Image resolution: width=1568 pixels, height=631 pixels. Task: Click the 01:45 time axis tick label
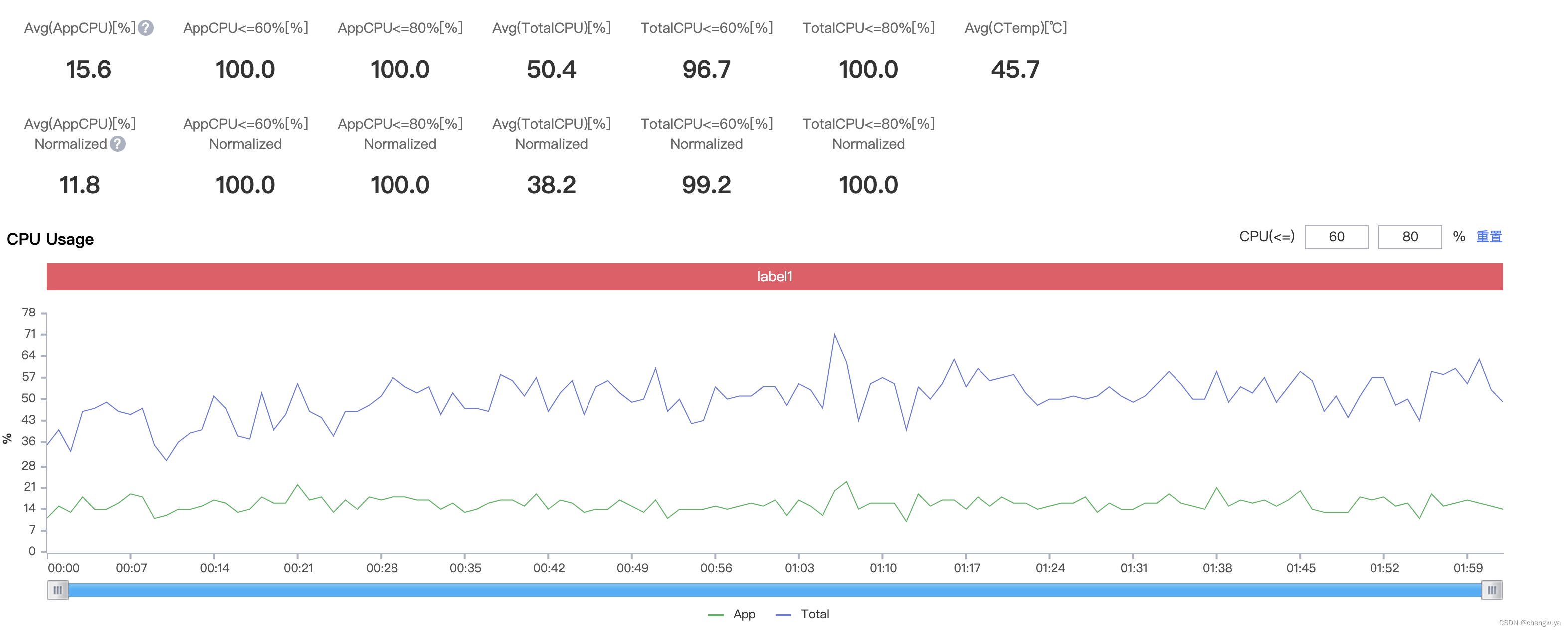(x=1301, y=568)
